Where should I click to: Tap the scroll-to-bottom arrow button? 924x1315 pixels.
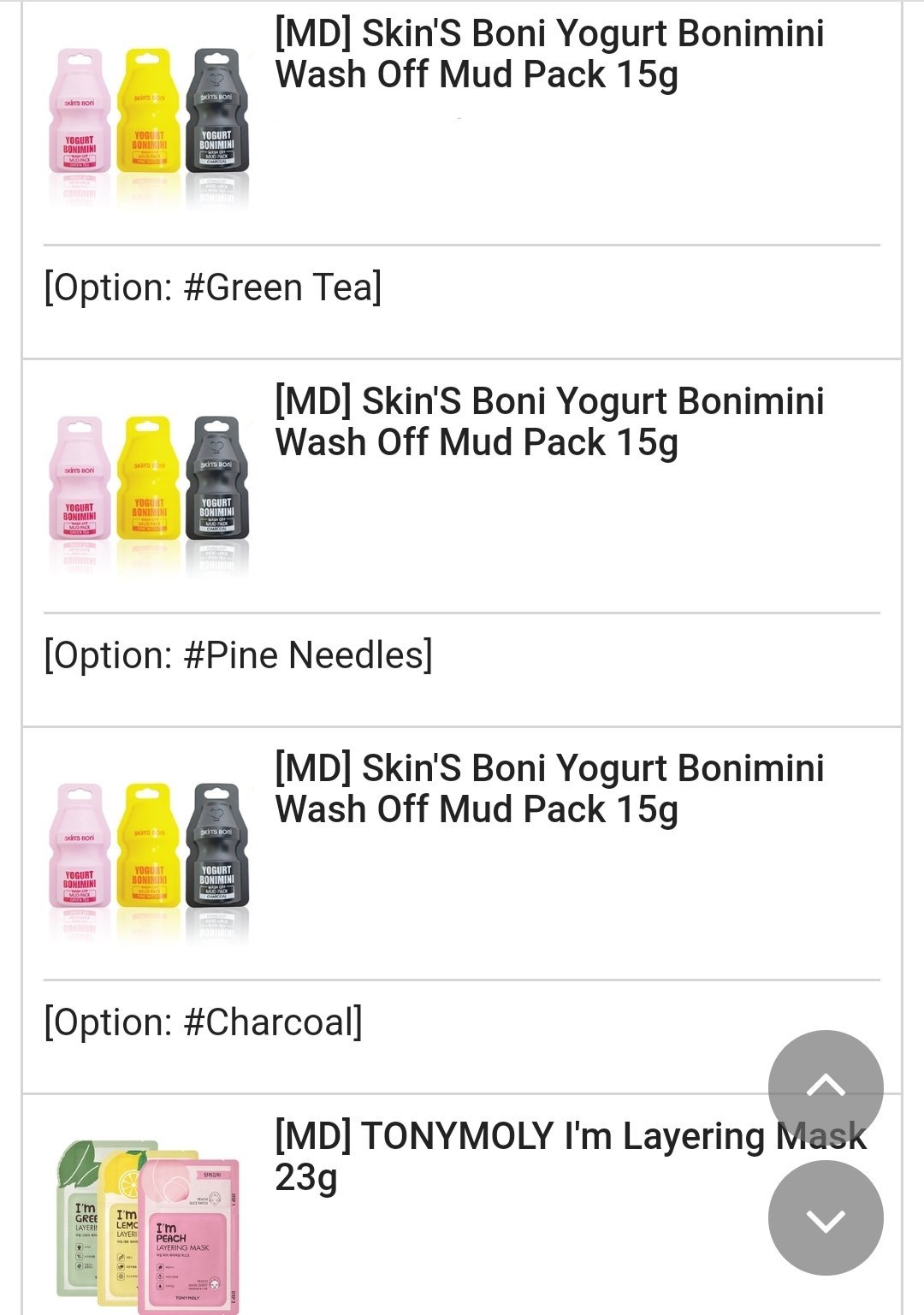(x=826, y=1218)
